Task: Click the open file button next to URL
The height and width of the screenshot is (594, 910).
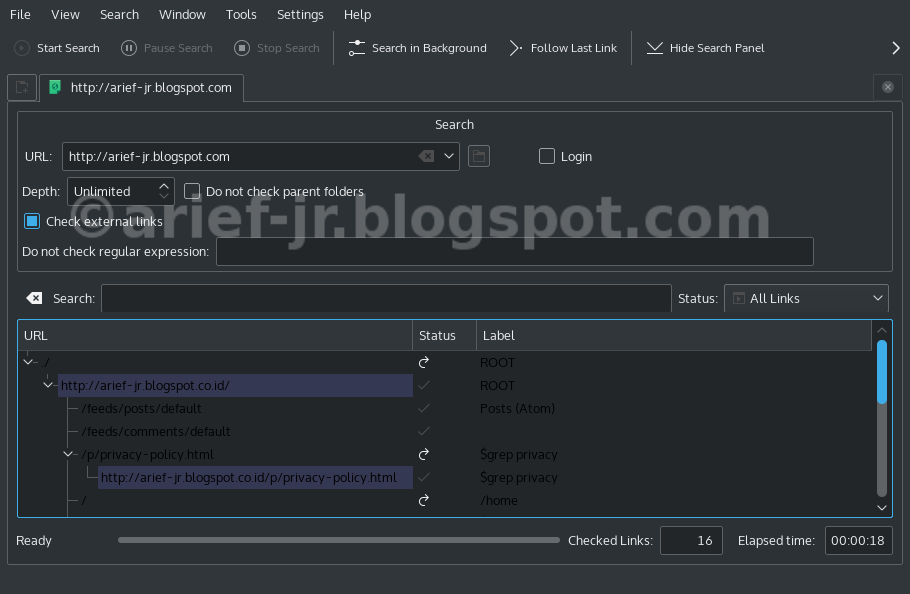Action: pyautogui.click(x=479, y=156)
